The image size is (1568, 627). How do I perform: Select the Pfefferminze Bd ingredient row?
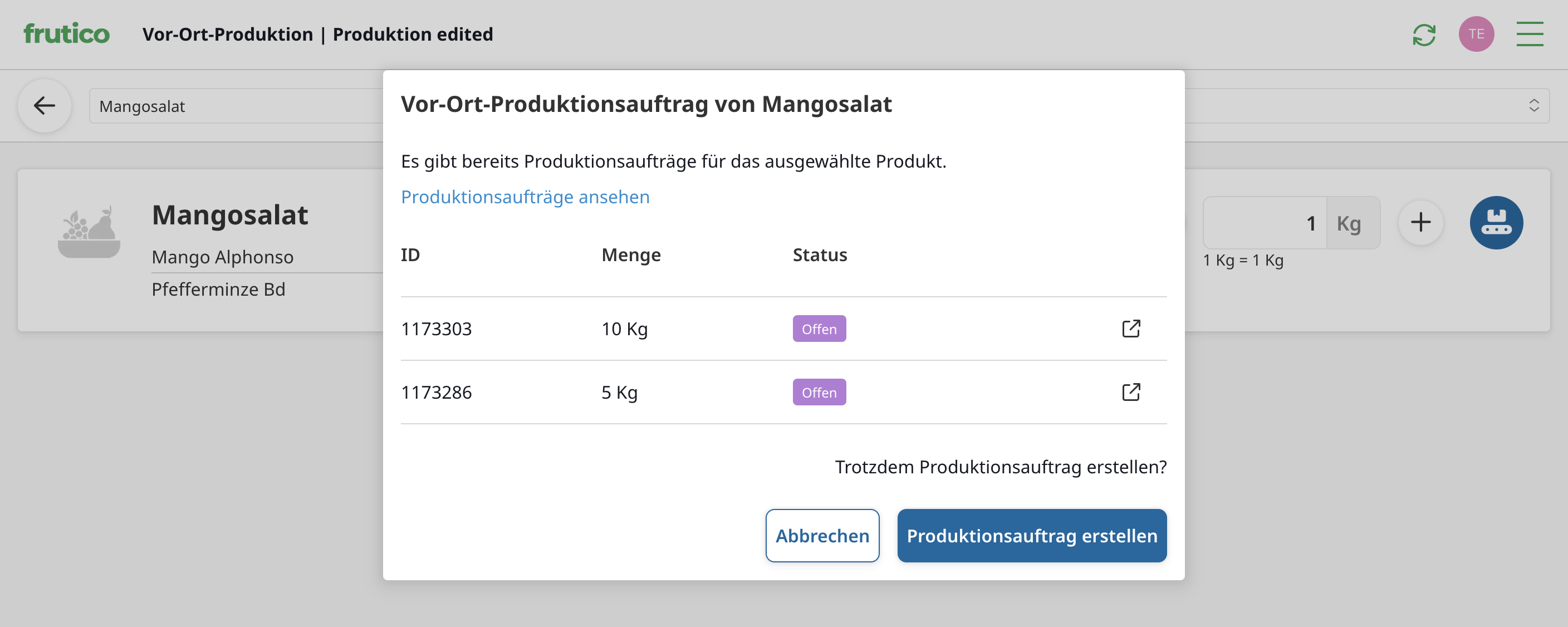click(218, 290)
